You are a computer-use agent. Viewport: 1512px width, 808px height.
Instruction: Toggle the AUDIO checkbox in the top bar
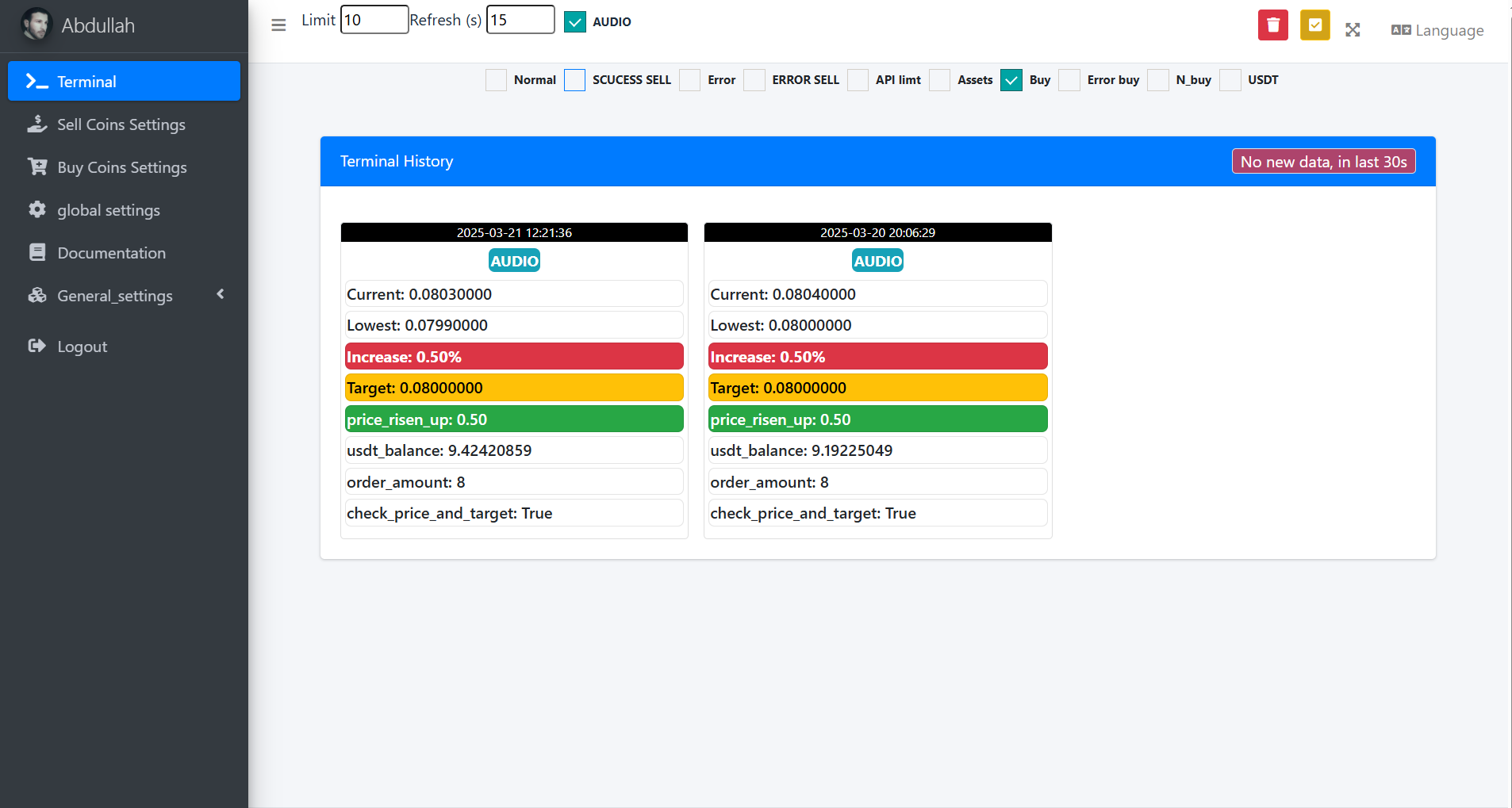574,21
